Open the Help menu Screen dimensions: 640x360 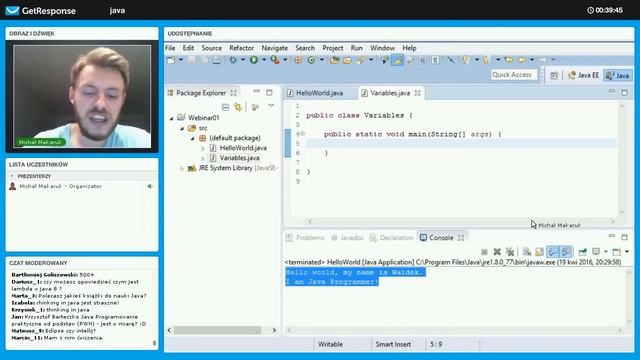tap(409, 48)
